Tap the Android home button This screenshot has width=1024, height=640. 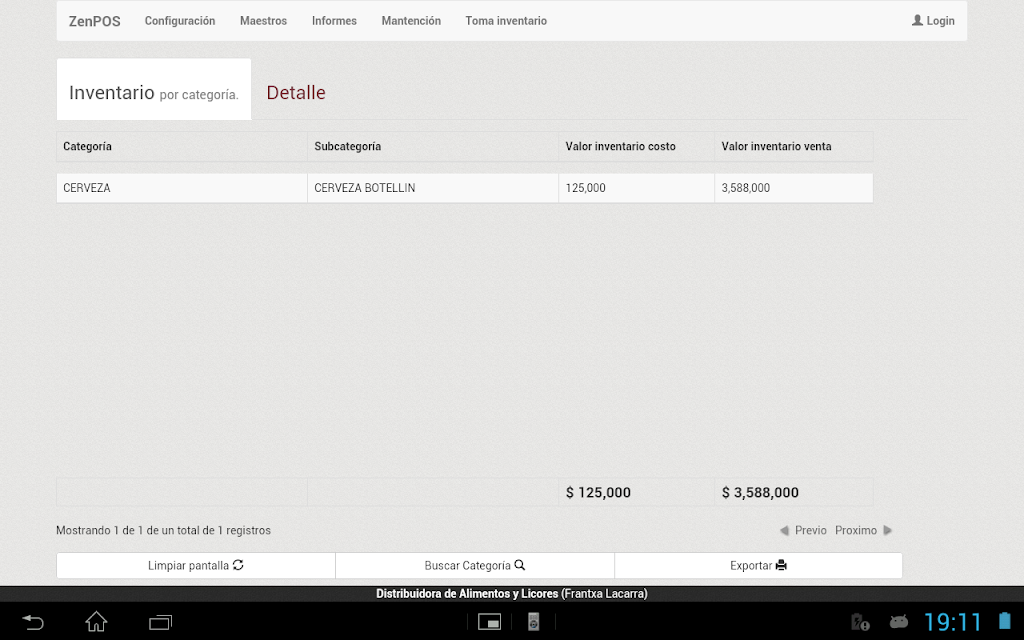(96, 622)
